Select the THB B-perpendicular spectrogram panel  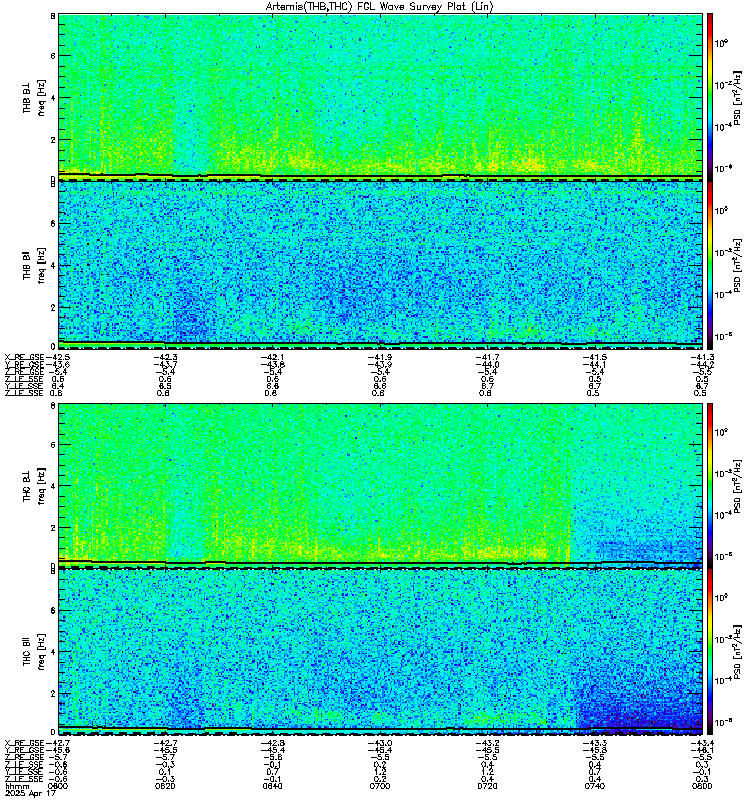pos(381,96)
